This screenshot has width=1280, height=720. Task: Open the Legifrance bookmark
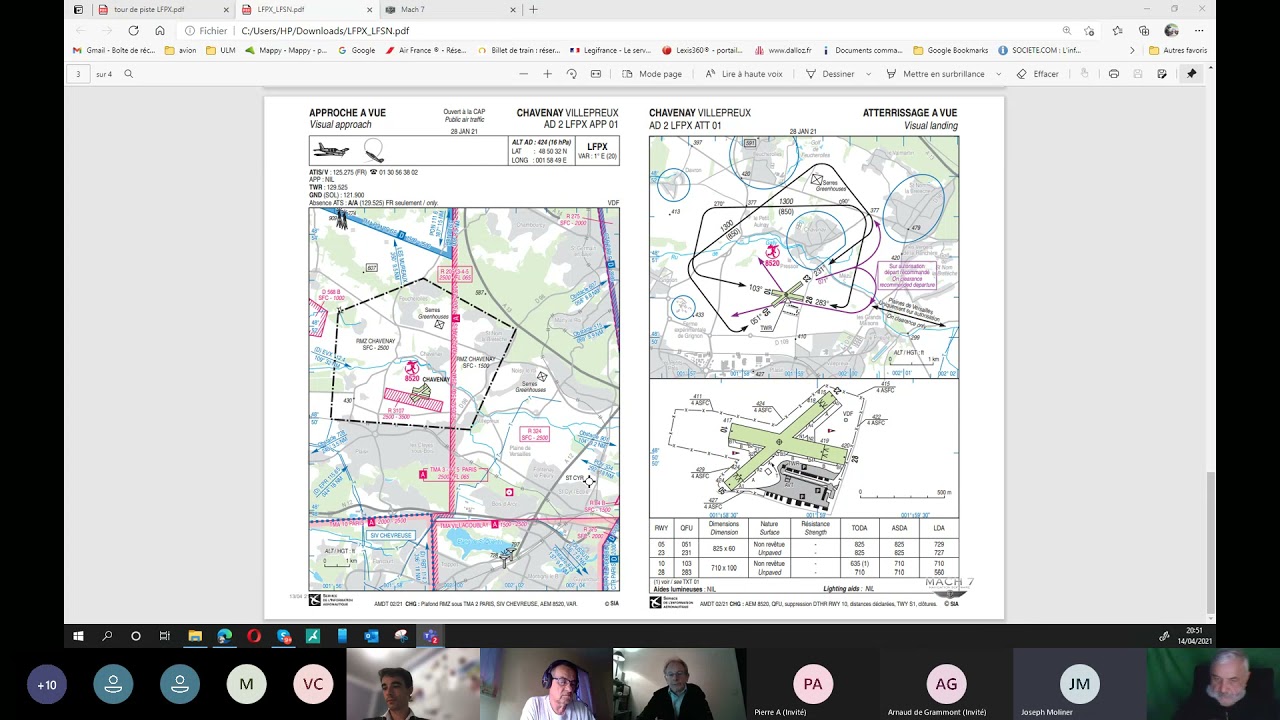tap(609, 50)
